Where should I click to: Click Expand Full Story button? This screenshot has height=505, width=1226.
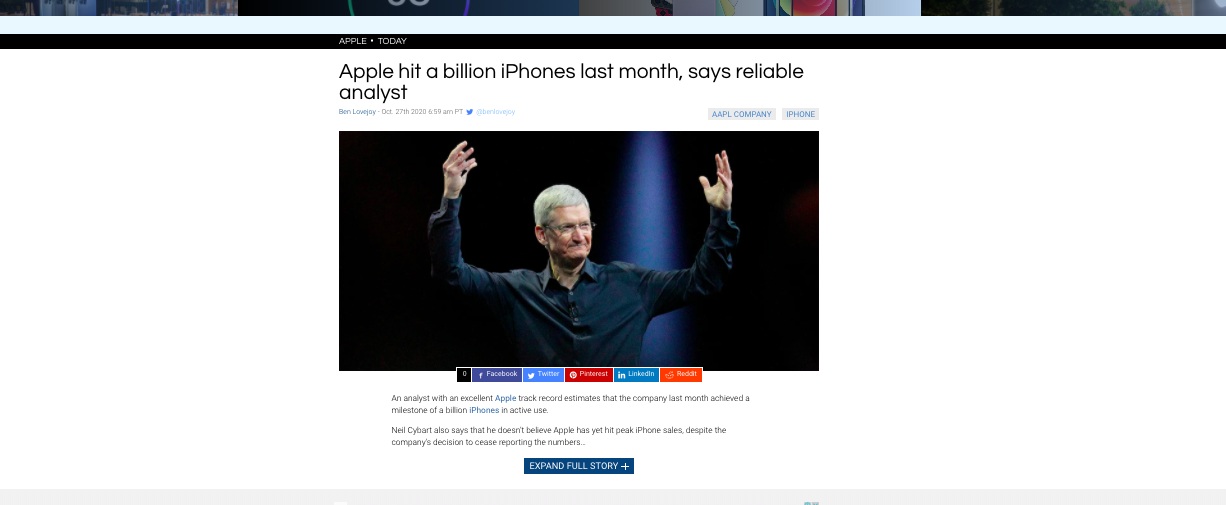pyautogui.click(x=579, y=466)
